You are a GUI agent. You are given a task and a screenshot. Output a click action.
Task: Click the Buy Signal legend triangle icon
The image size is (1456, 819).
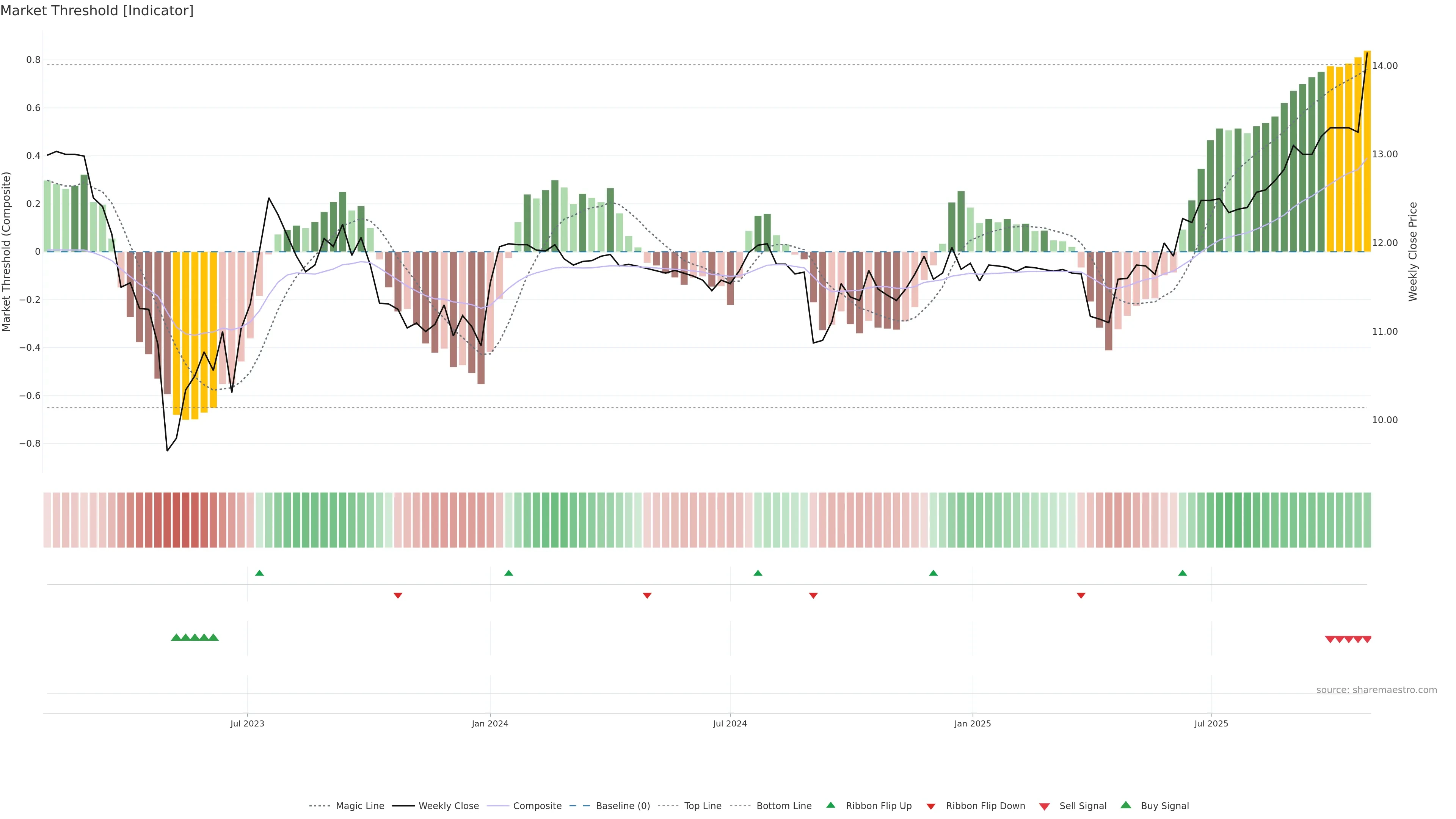coord(1126,805)
